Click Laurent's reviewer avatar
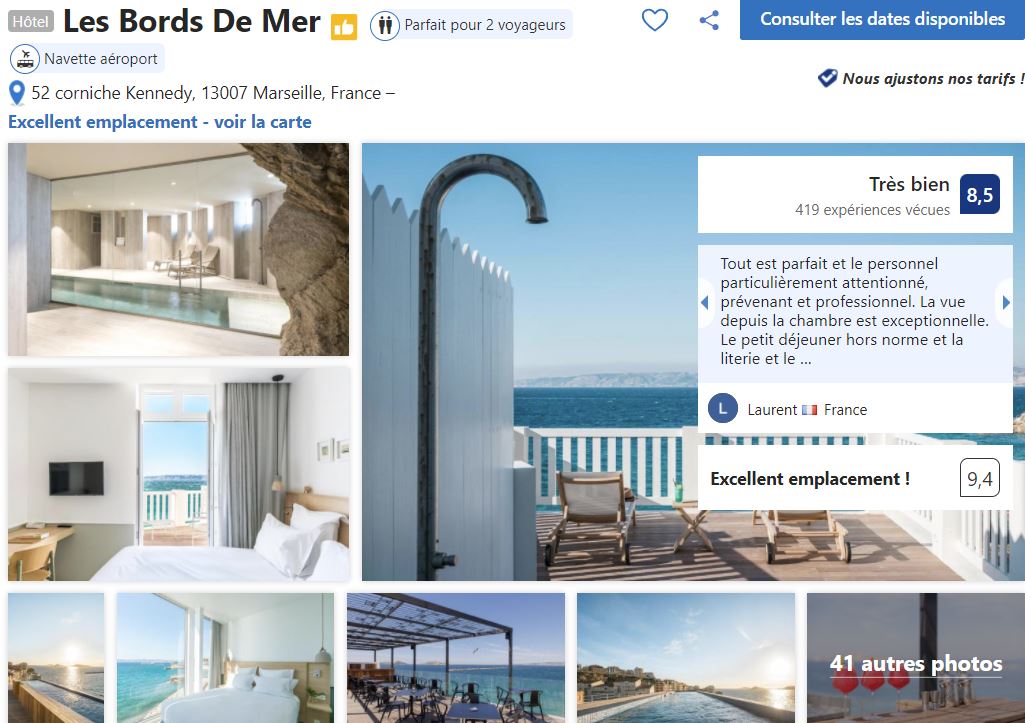Viewport: 1025px width, 723px height. [x=722, y=409]
